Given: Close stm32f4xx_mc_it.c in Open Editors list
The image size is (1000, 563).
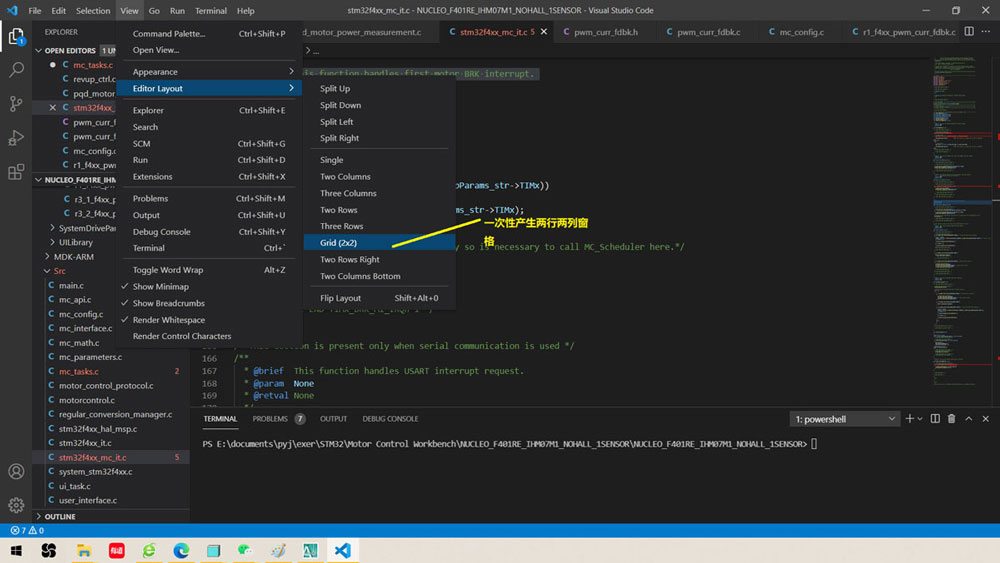Looking at the screenshot, I should pyautogui.click(x=53, y=108).
